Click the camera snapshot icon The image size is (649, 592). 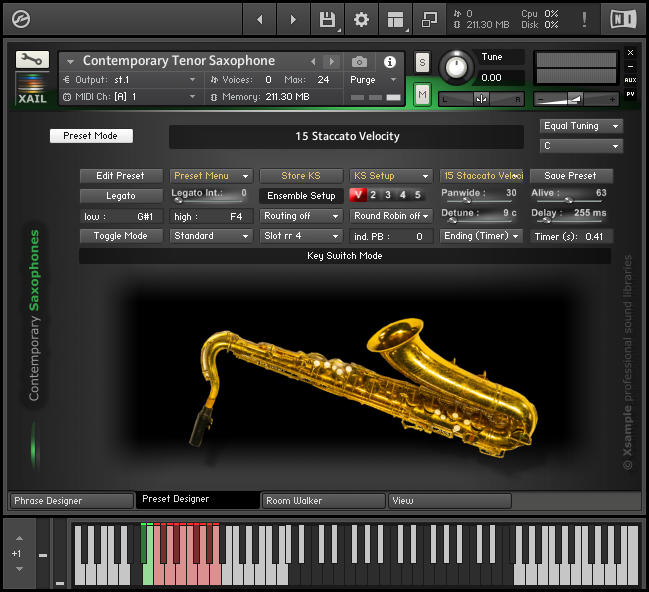click(x=359, y=62)
